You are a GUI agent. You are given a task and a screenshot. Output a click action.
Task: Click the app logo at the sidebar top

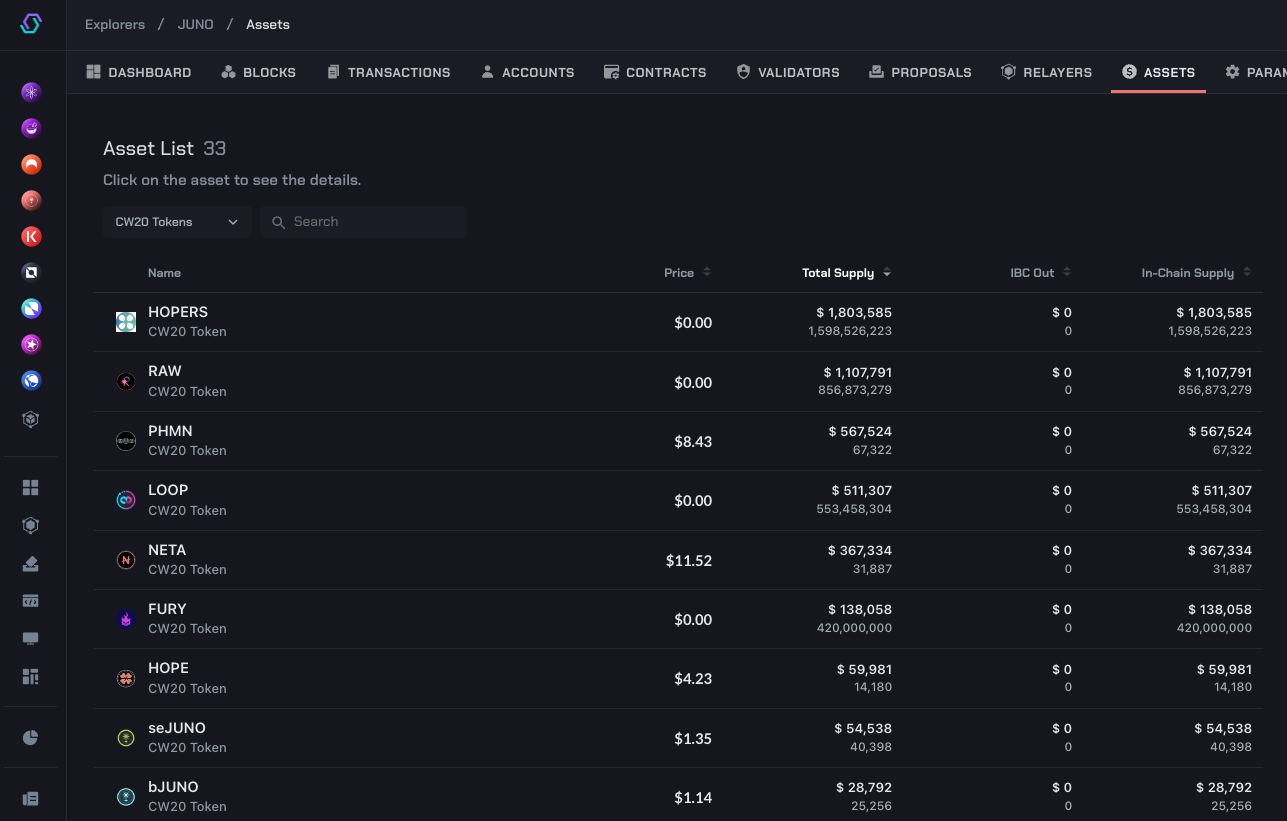point(31,24)
